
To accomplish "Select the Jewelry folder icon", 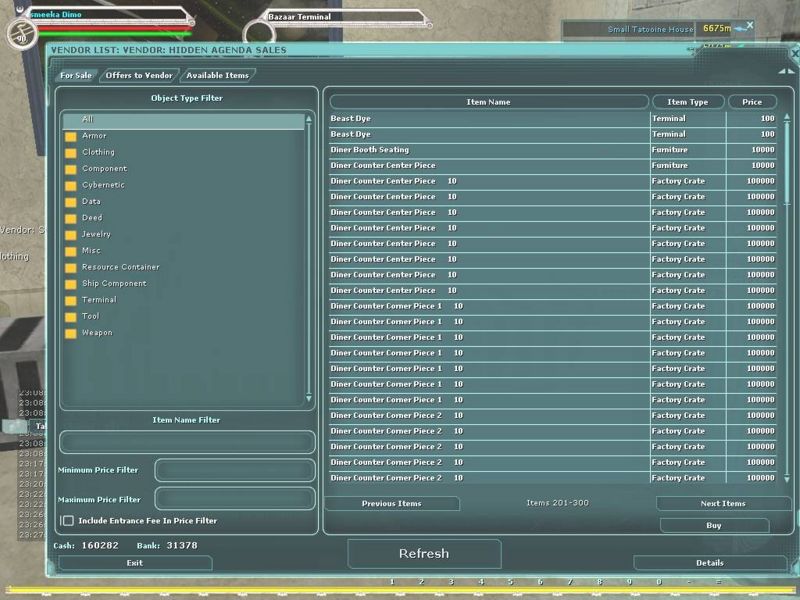I will click(71, 235).
